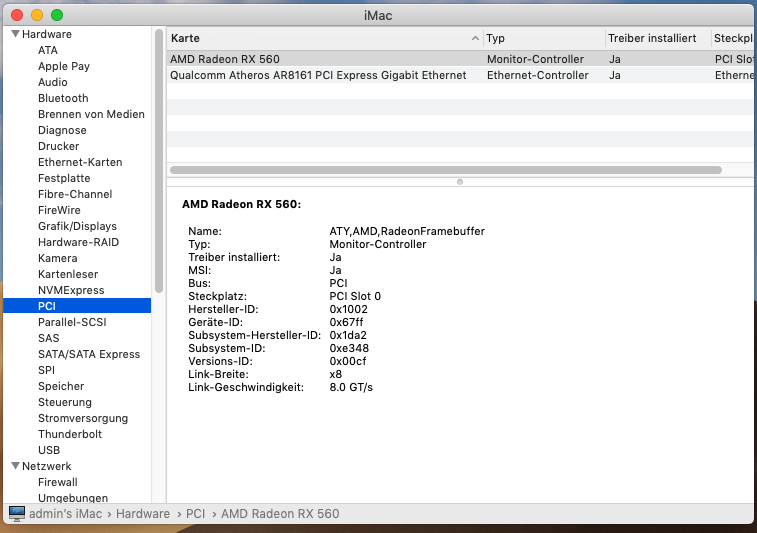
Task: Collapse the Hardware section triangle
Action: click(x=15, y=34)
